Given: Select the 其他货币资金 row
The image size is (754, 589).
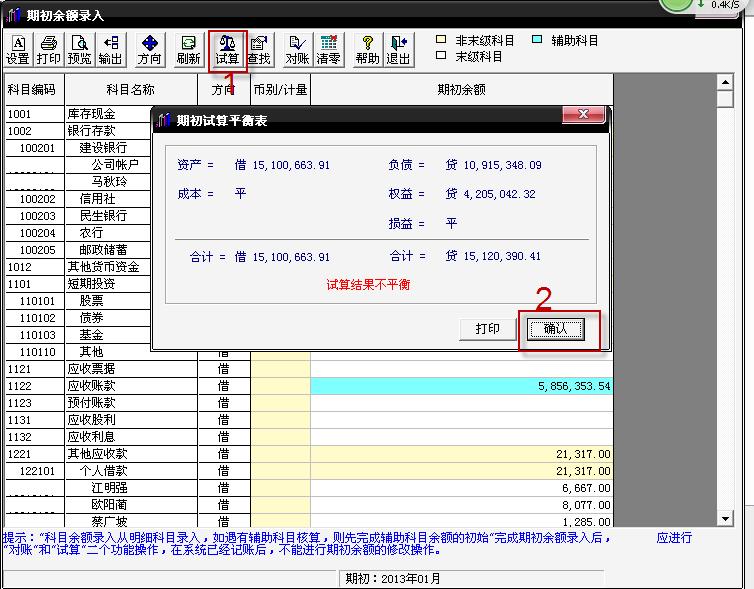Looking at the screenshot, I should click(x=78, y=266).
